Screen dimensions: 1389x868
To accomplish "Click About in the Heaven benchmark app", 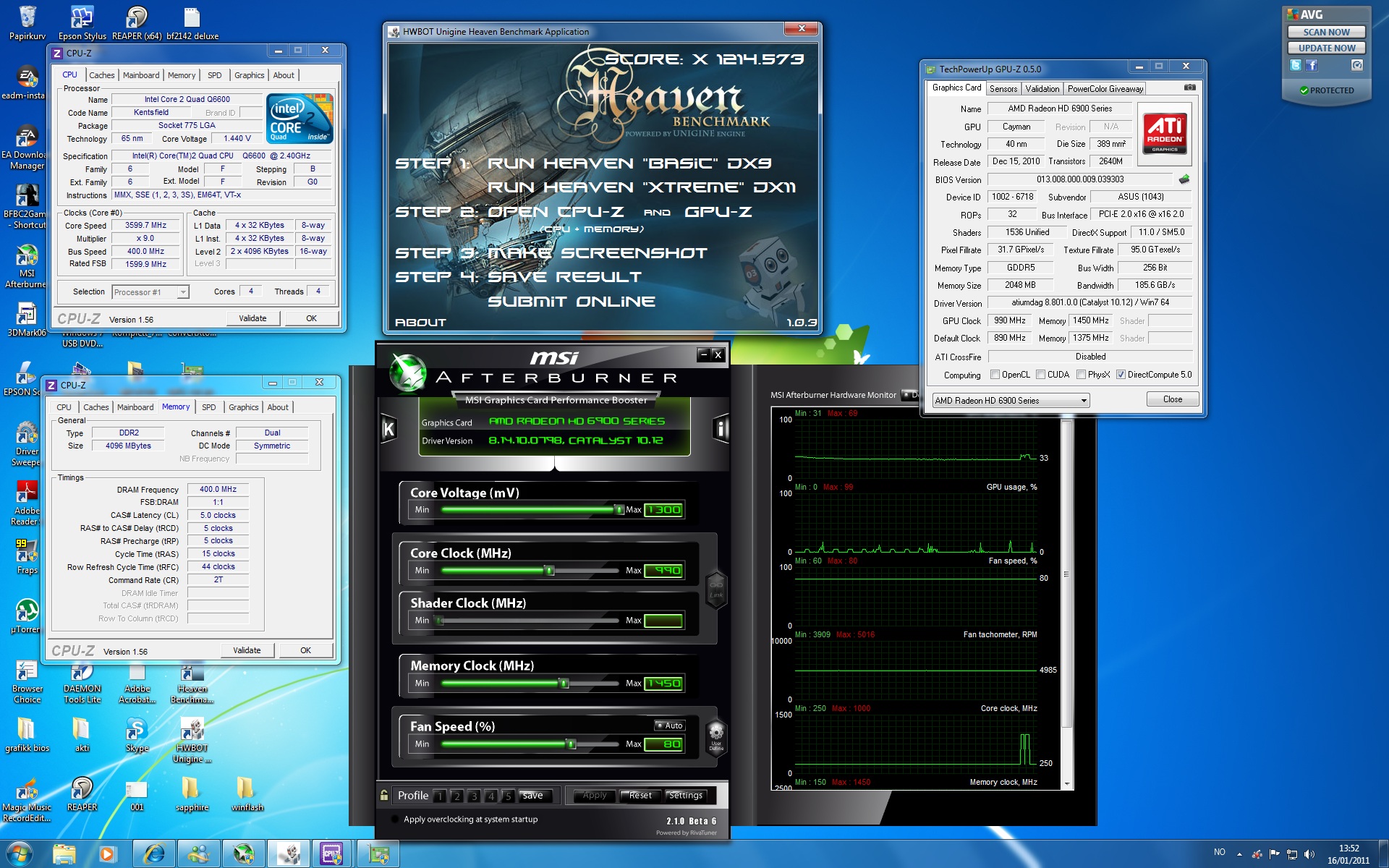I will 420,323.
